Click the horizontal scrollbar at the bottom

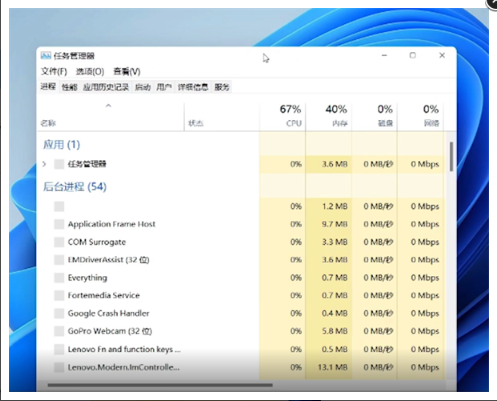tap(160, 385)
